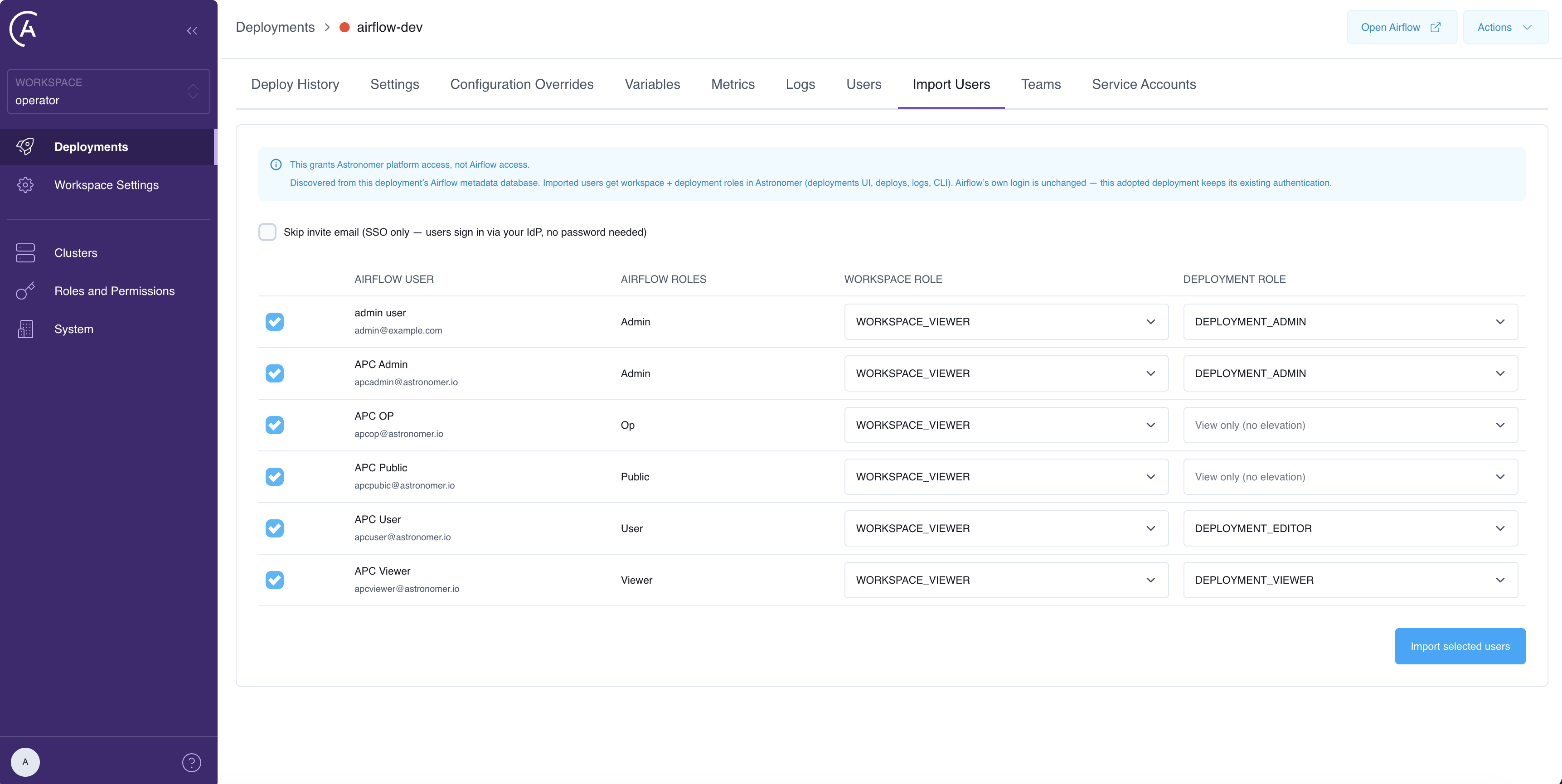Open deployment role dropdown for APC Admin
Image resolution: width=1562 pixels, height=784 pixels.
[x=1350, y=373]
